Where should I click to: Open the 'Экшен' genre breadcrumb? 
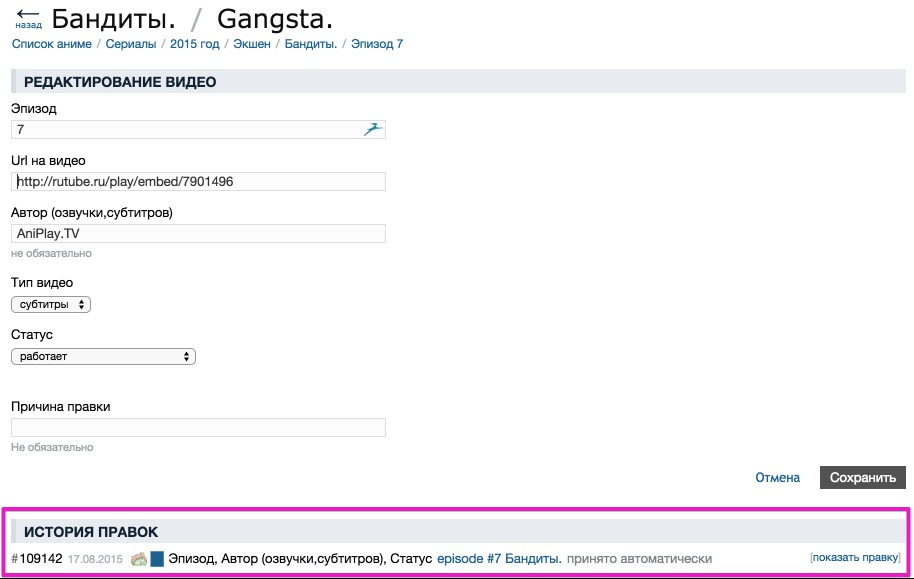tap(253, 44)
